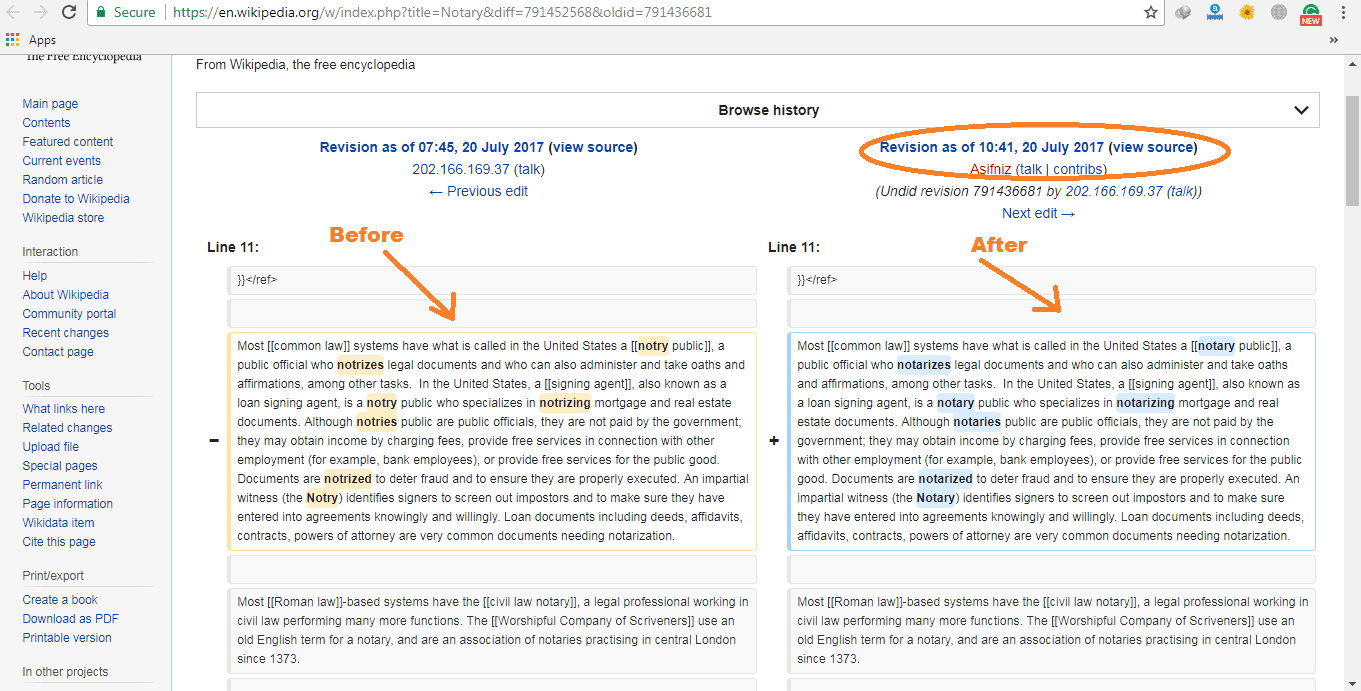The image size is (1361, 691).
Task: Click the gray globe extension icon
Action: point(1278,13)
